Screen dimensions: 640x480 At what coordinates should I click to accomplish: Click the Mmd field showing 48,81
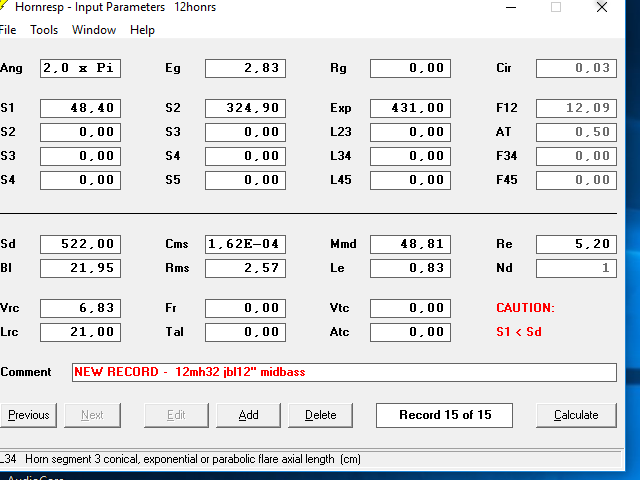(x=410, y=244)
